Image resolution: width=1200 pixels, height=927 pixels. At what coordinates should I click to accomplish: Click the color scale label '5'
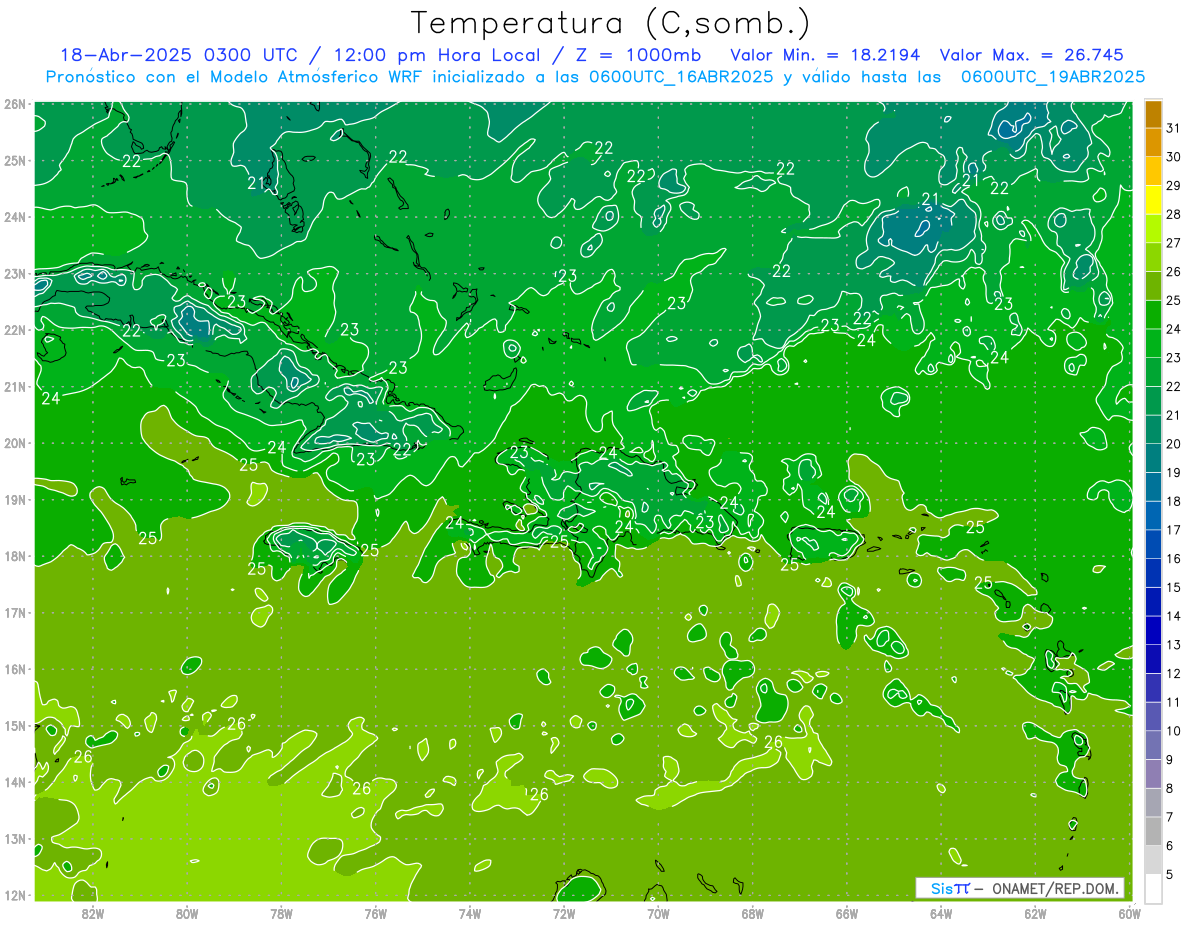point(1170,874)
